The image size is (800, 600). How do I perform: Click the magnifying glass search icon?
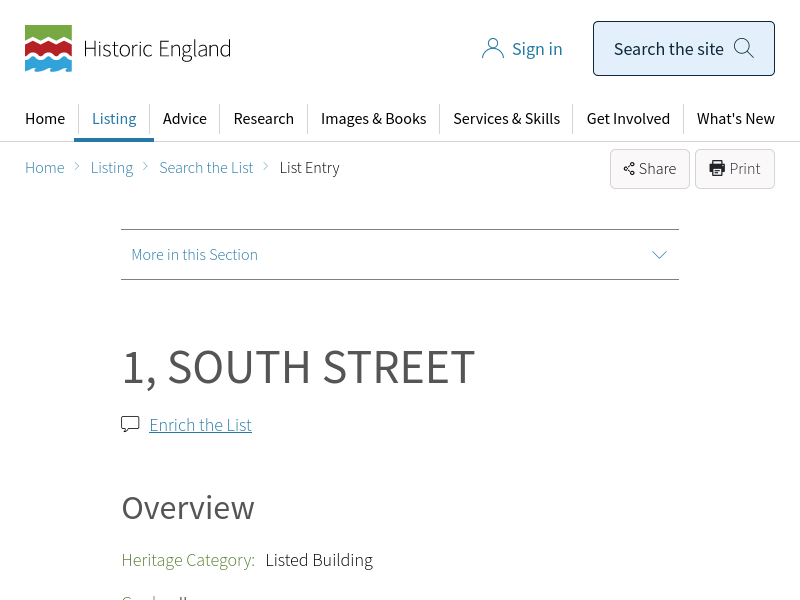point(743,48)
